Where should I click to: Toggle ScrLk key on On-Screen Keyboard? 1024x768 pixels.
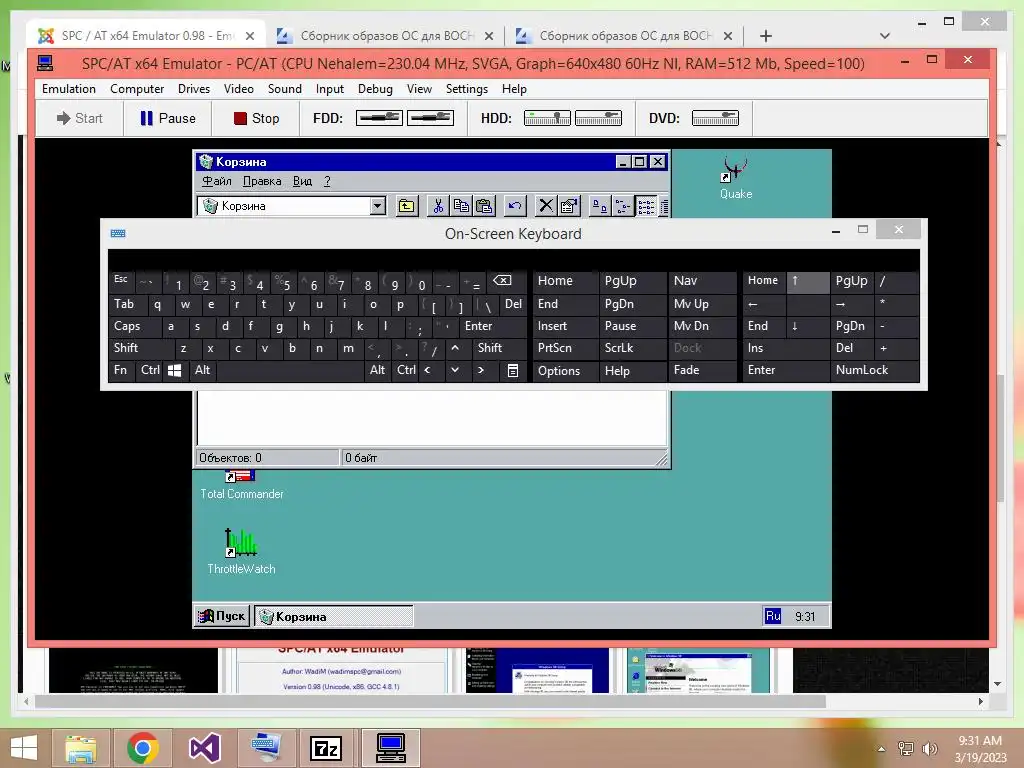(632, 348)
